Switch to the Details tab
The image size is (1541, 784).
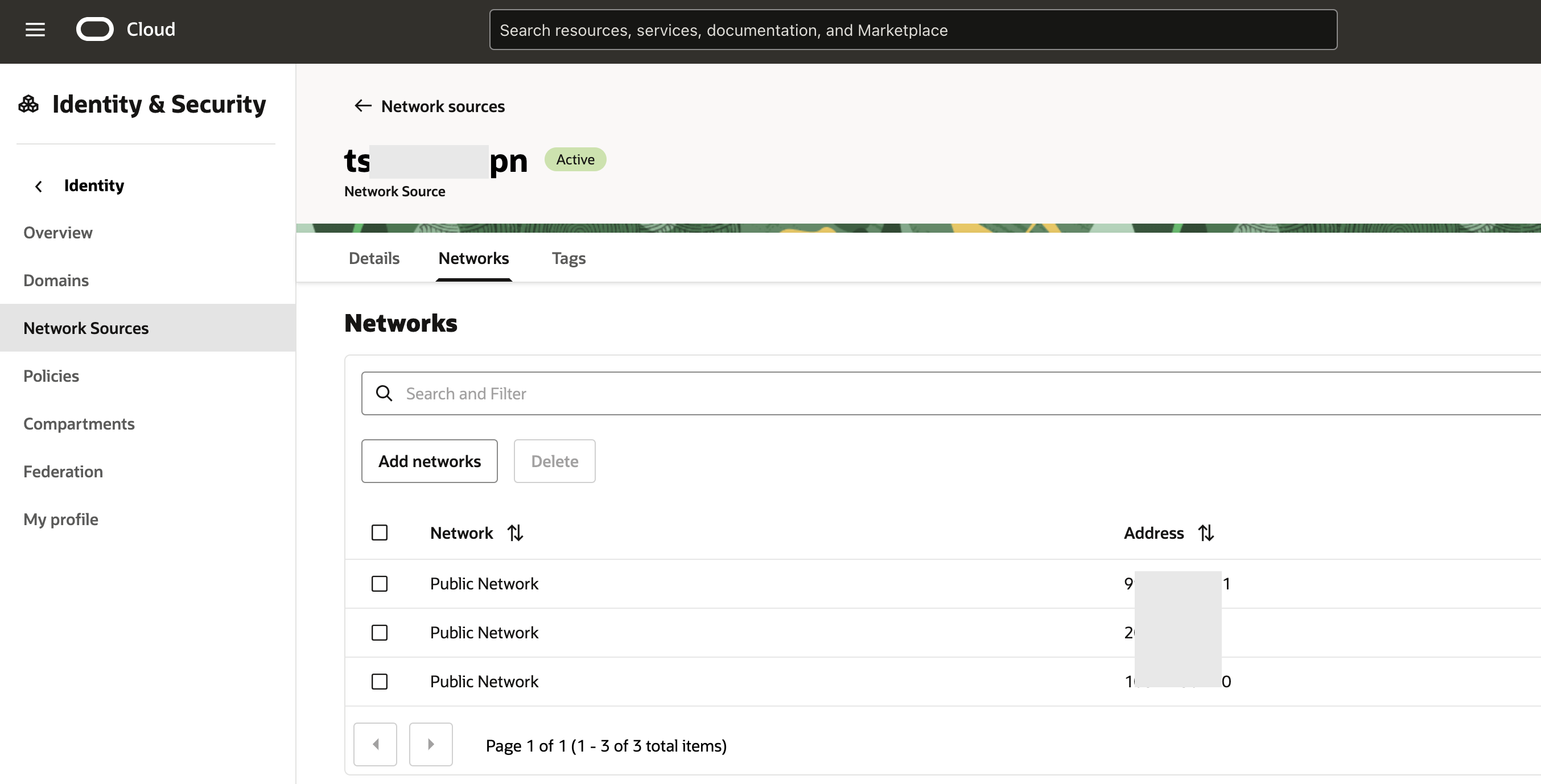[374, 258]
